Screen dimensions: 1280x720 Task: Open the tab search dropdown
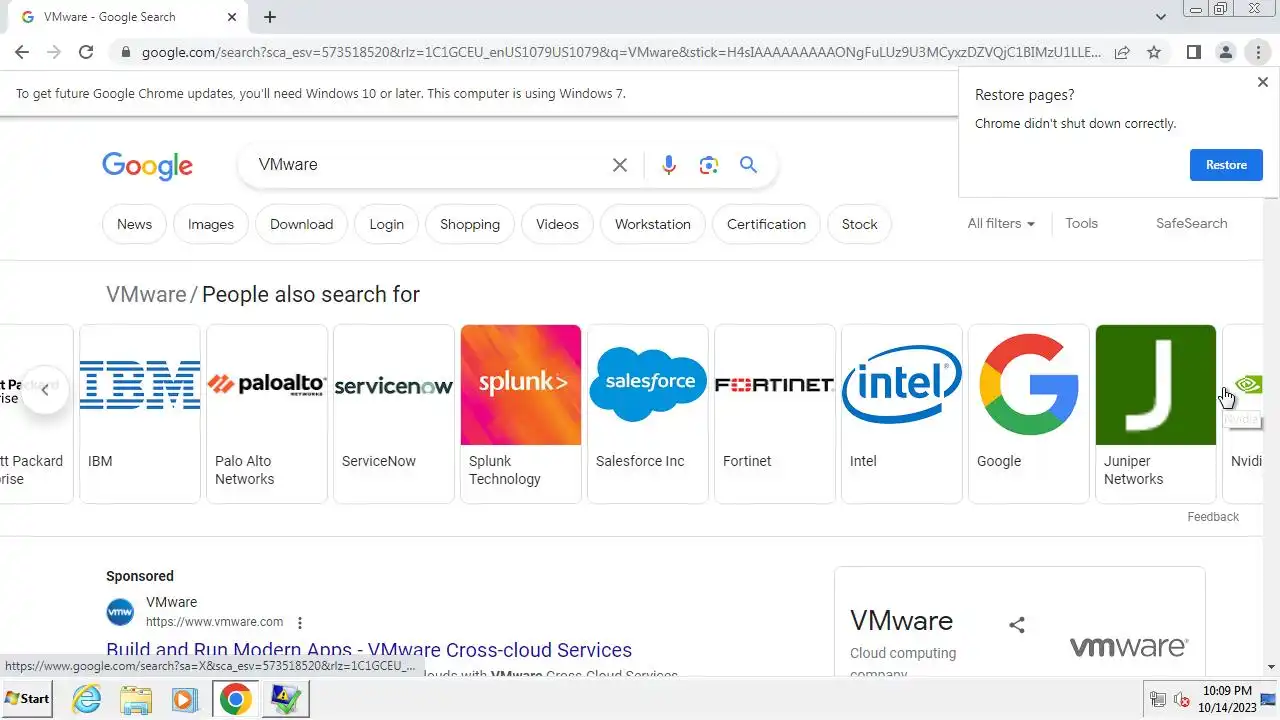(1160, 17)
